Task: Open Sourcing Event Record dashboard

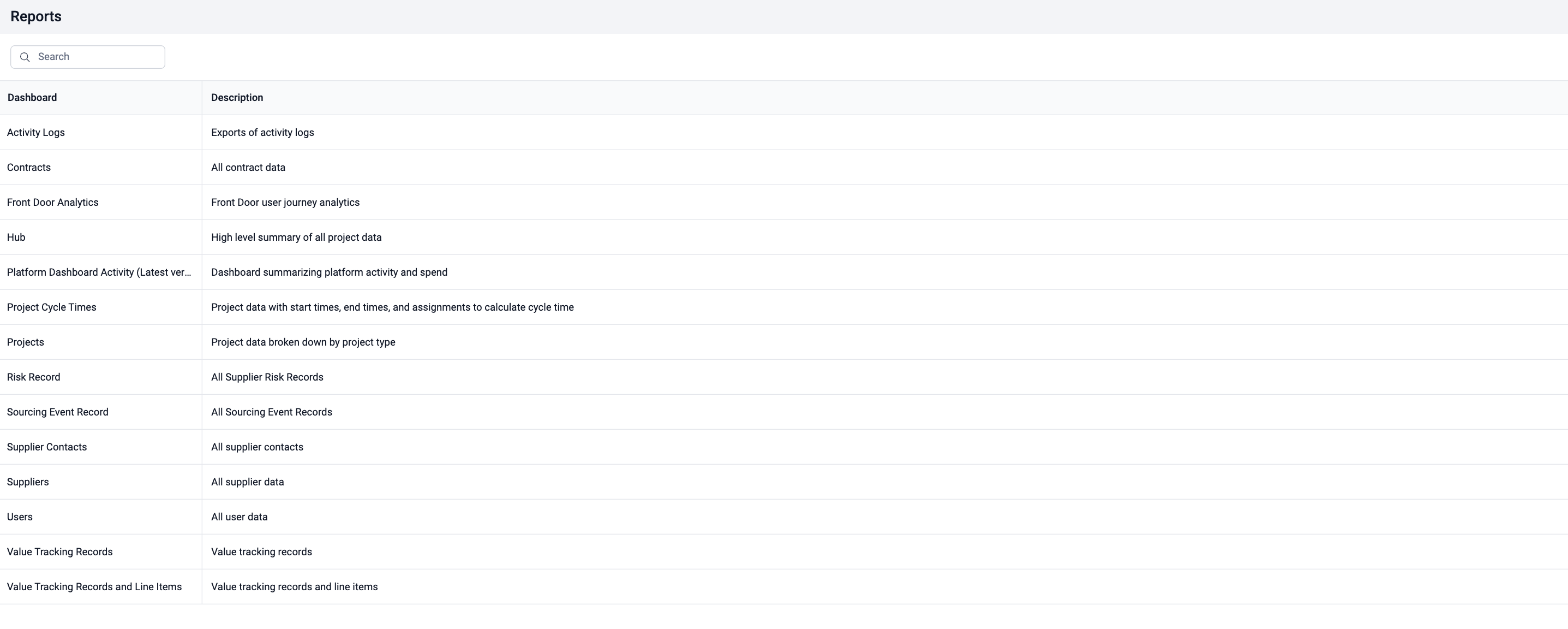Action: click(x=58, y=412)
